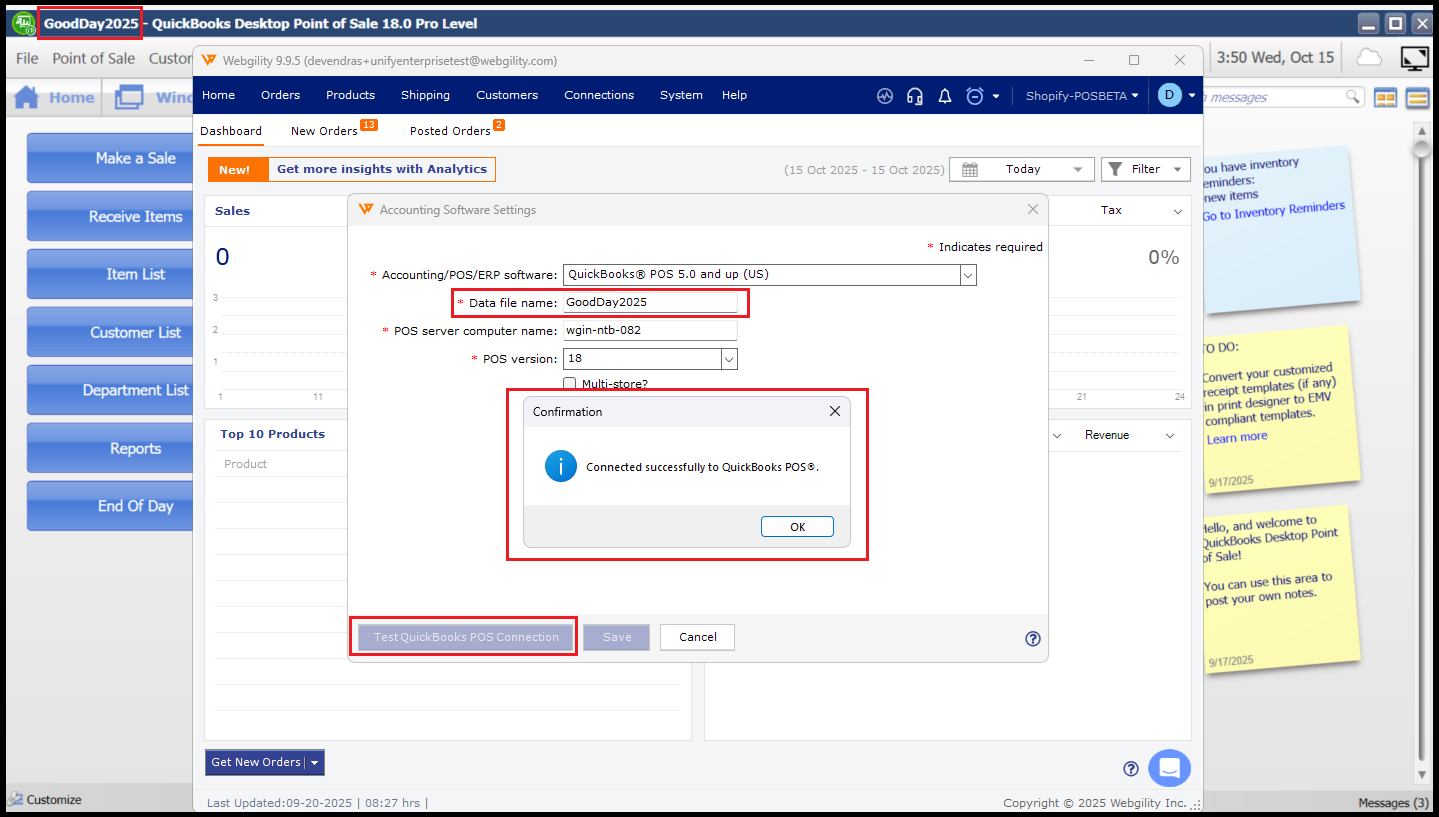Open notifications bell in Webgility
Viewport: 1439px width, 817px height.
click(x=944, y=96)
